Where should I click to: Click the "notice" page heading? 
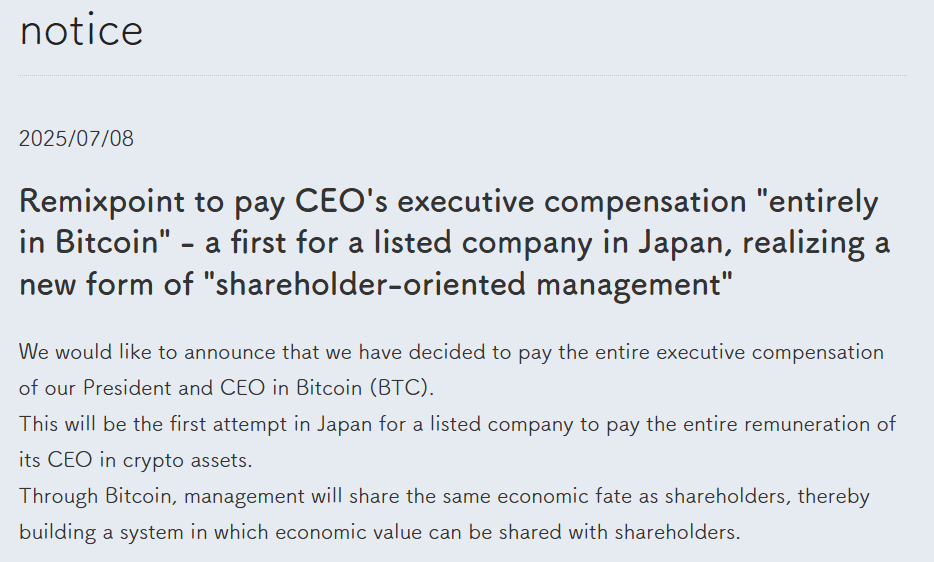coord(81,30)
